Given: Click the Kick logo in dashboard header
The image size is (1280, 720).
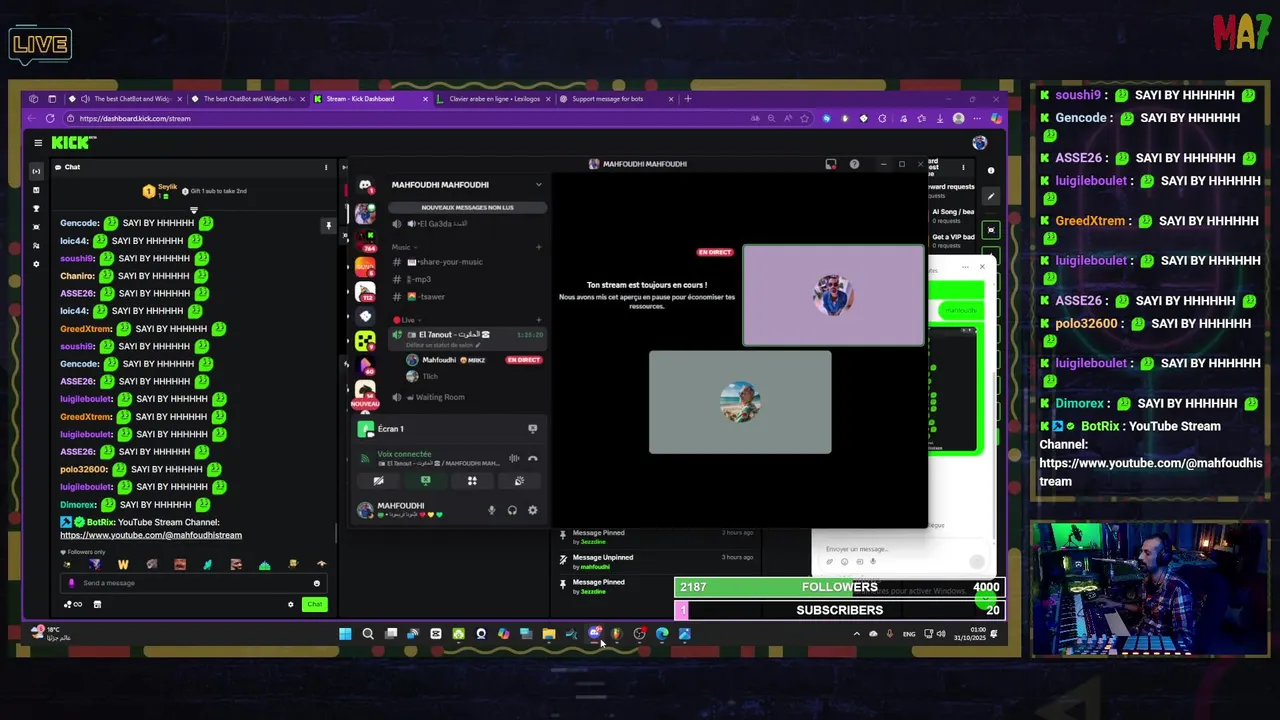Looking at the screenshot, I should pos(73,143).
